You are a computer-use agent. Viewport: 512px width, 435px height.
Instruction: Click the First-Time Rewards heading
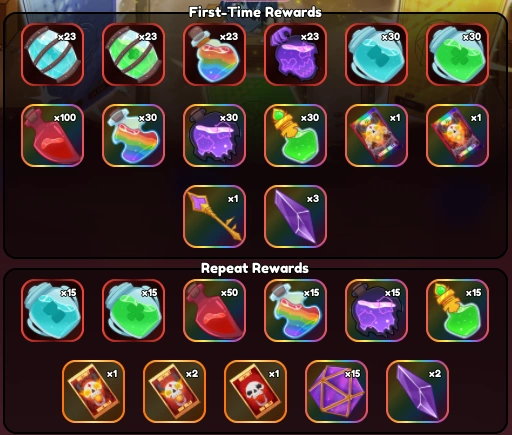point(255,12)
